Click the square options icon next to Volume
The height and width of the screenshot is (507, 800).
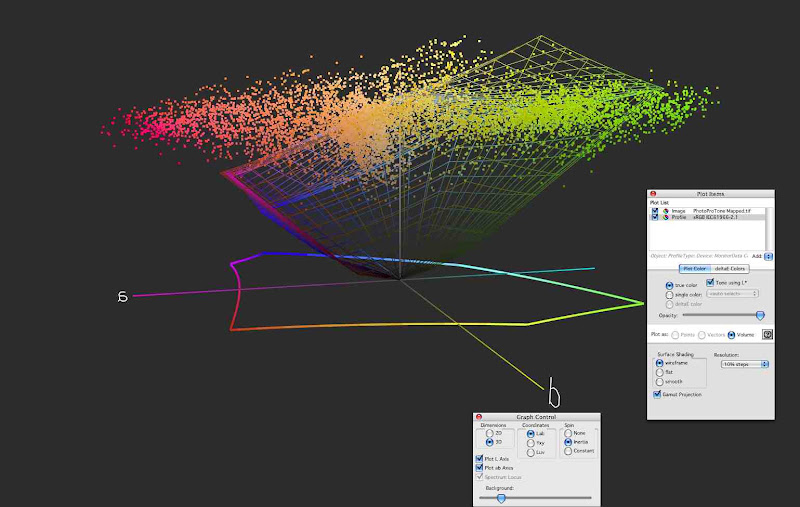767,335
